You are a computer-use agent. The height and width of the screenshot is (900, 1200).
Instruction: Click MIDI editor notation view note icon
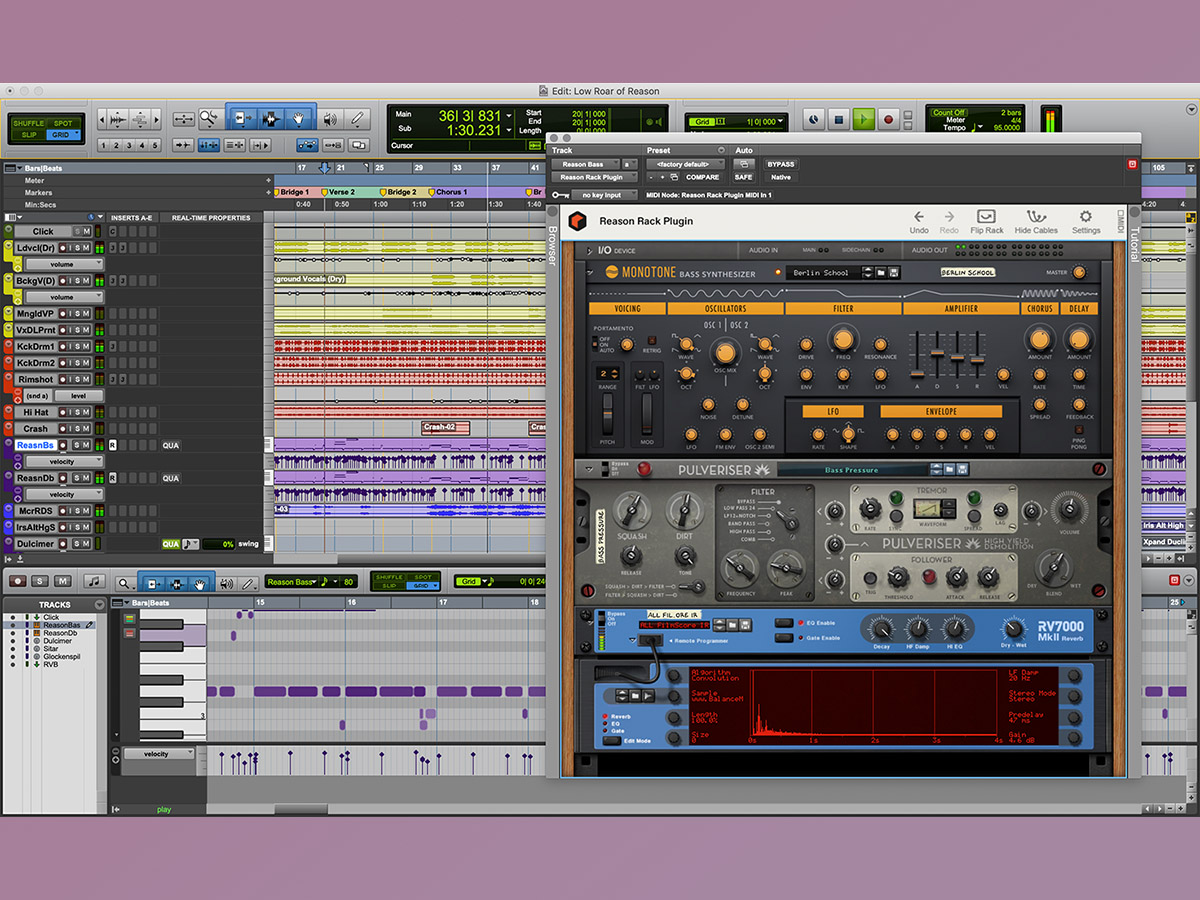point(94,581)
